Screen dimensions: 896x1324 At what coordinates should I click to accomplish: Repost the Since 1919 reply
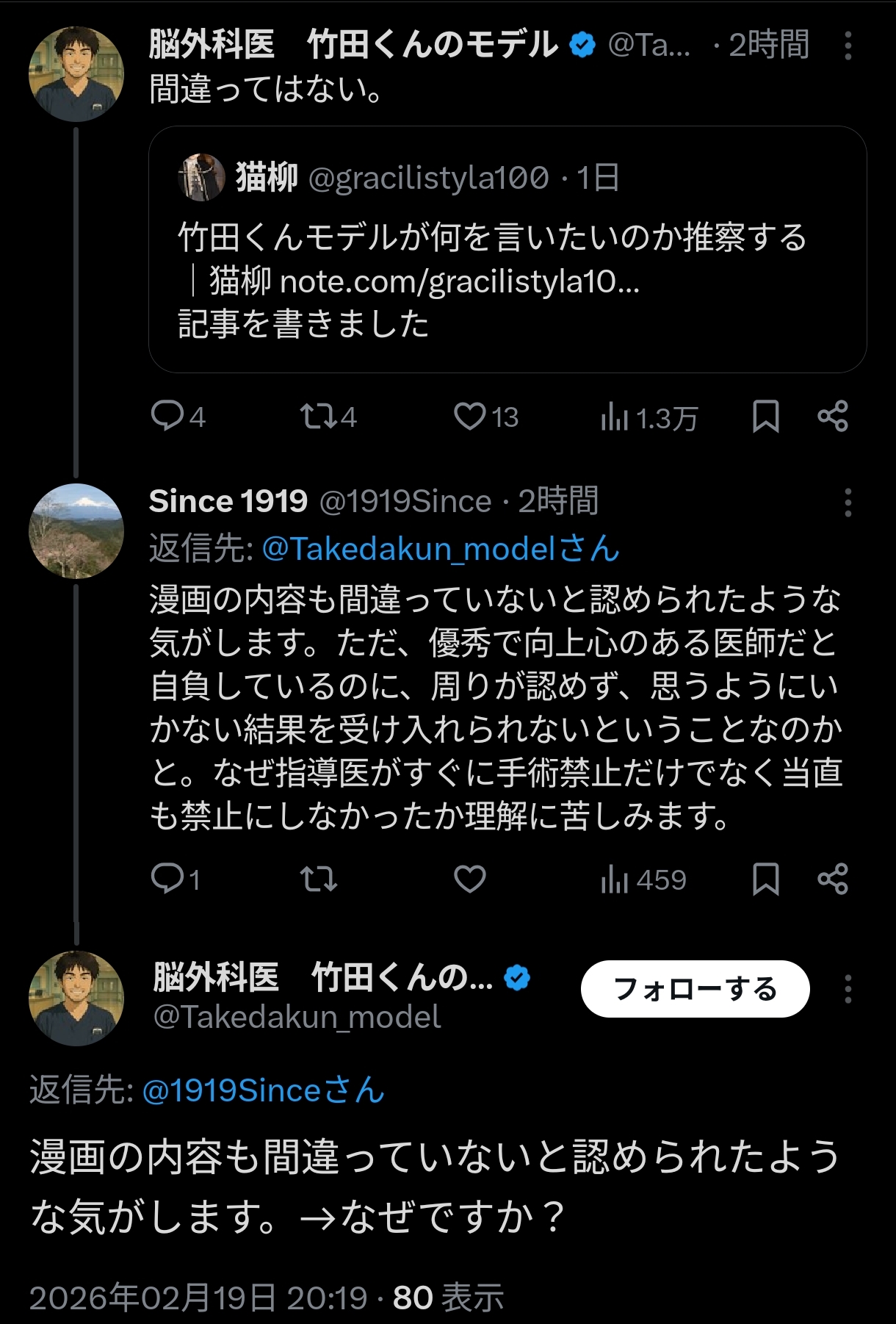tap(318, 879)
